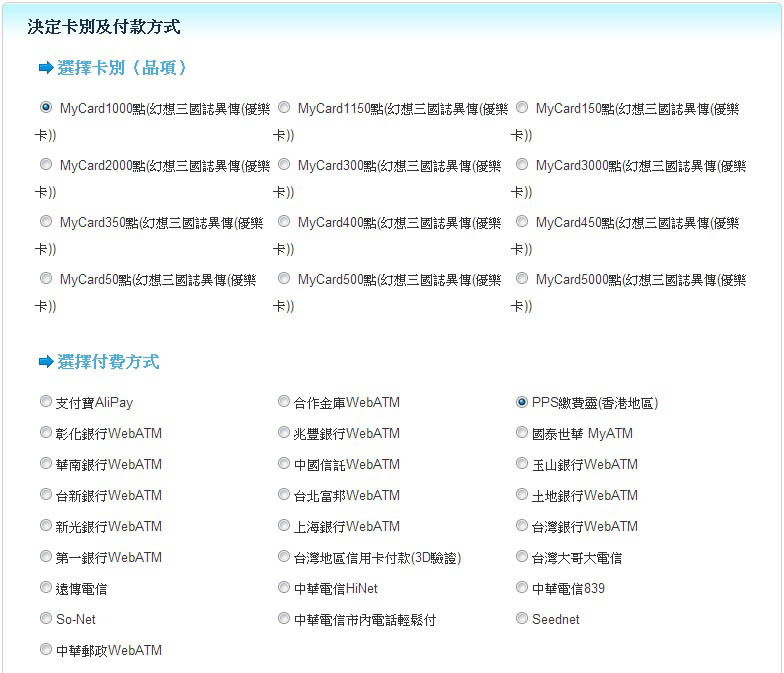Choose MyCard150點 card radio button
This screenshot has width=784, height=673.
point(522,108)
